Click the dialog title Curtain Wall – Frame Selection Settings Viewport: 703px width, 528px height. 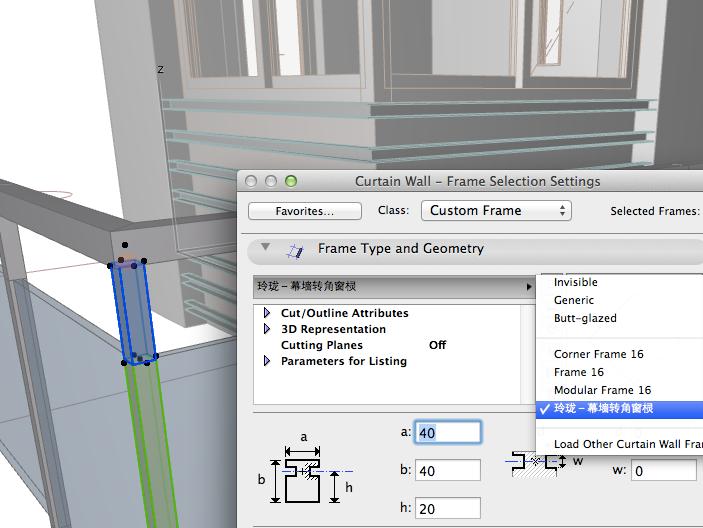click(x=477, y=181)
